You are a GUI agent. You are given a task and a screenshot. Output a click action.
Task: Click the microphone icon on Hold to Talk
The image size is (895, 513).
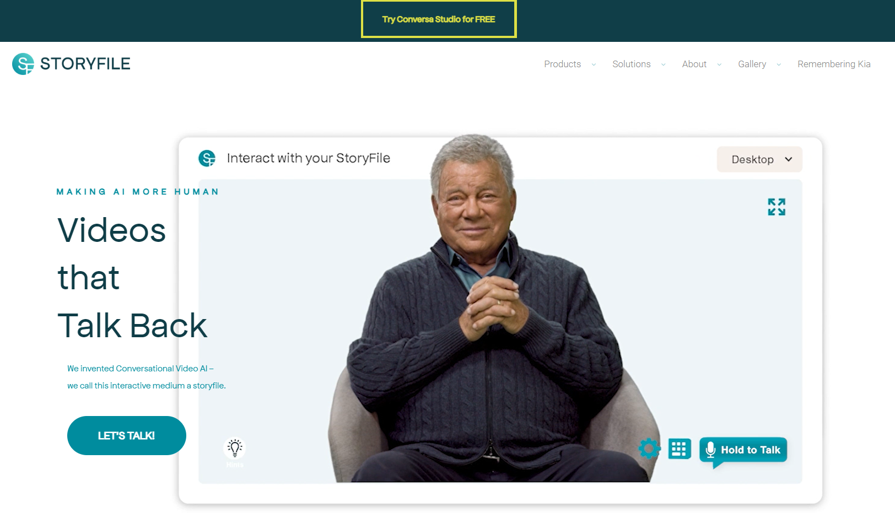[710, 450]
